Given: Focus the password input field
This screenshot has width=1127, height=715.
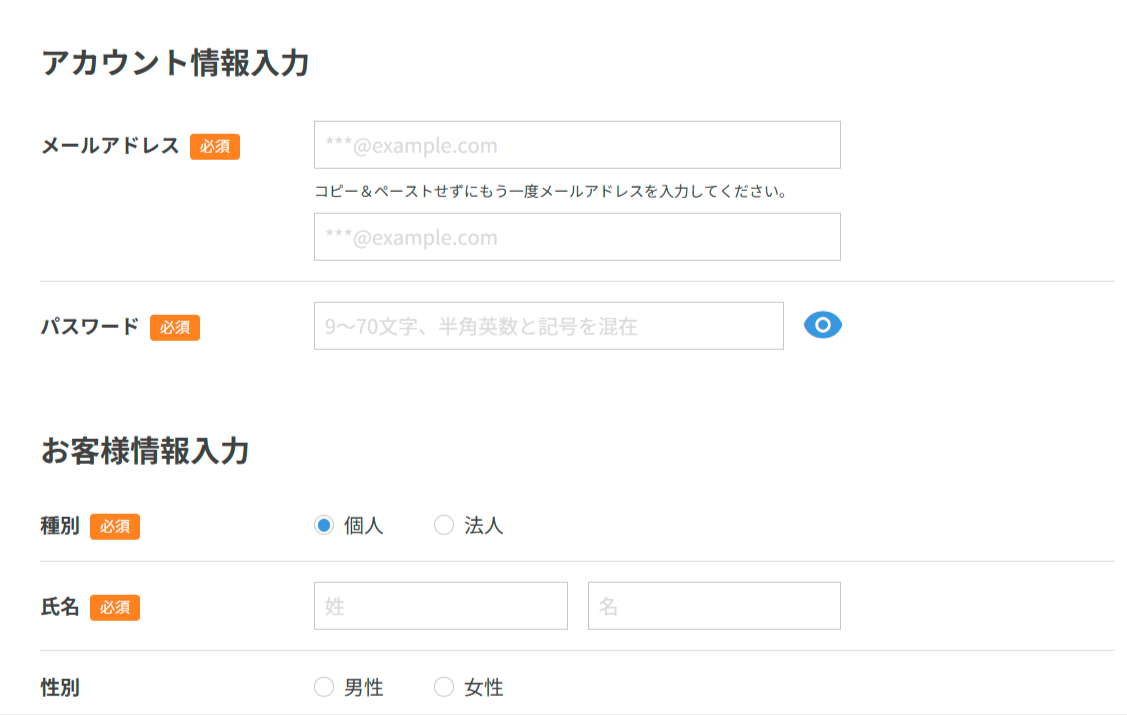Looking at the screenshot, I should point(548,326).
